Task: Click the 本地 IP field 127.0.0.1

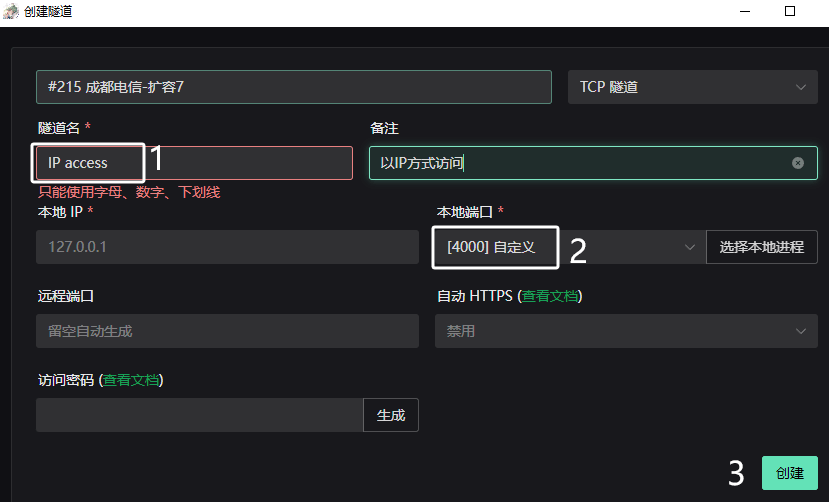Action: [227, 247]
